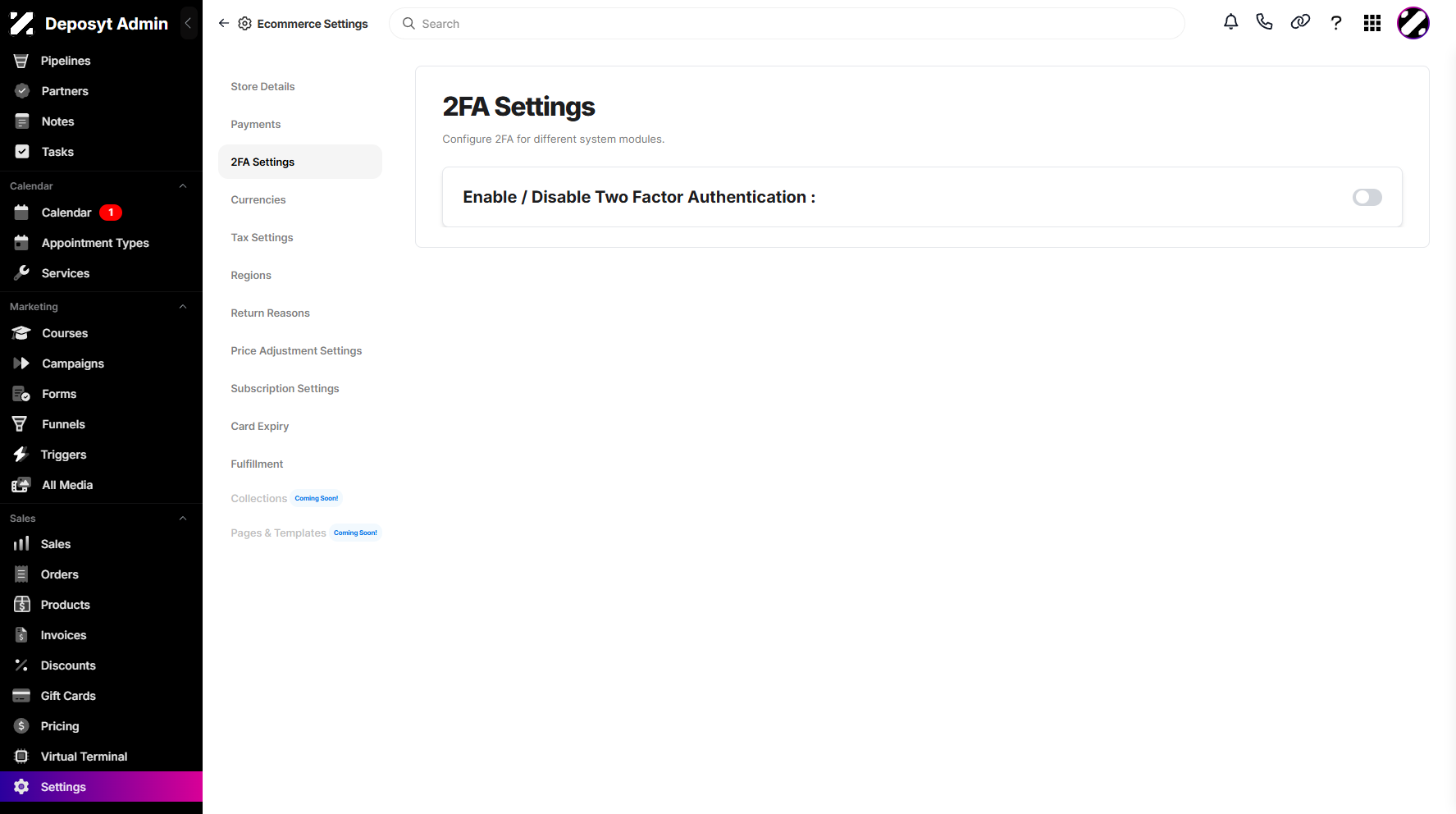Toggle Two Factor Authentication switch
The height and width of the screenshot is (814, 1456).
pos(1367,197)
